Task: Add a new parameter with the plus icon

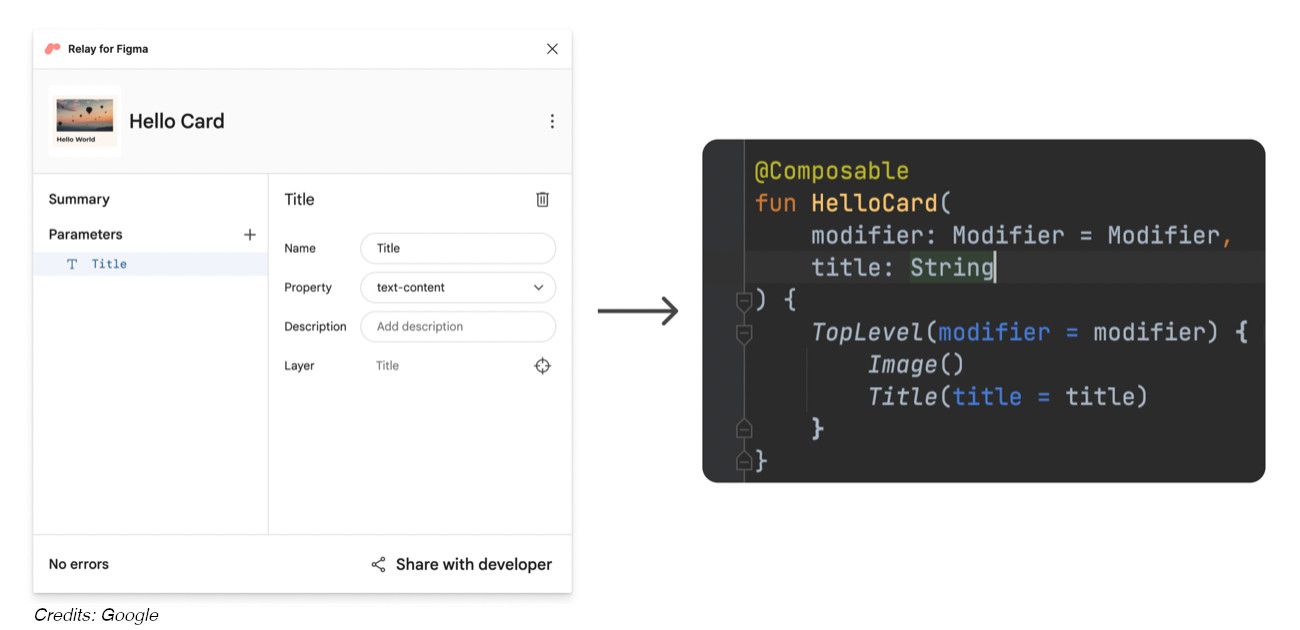Action: coord(249,234)
